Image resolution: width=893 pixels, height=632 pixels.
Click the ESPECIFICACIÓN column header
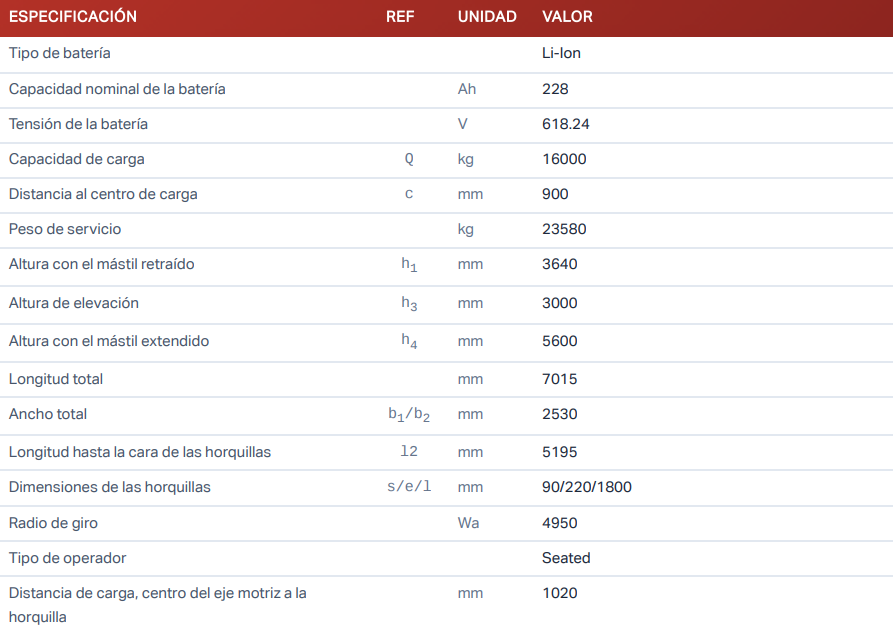pos(73,17)
